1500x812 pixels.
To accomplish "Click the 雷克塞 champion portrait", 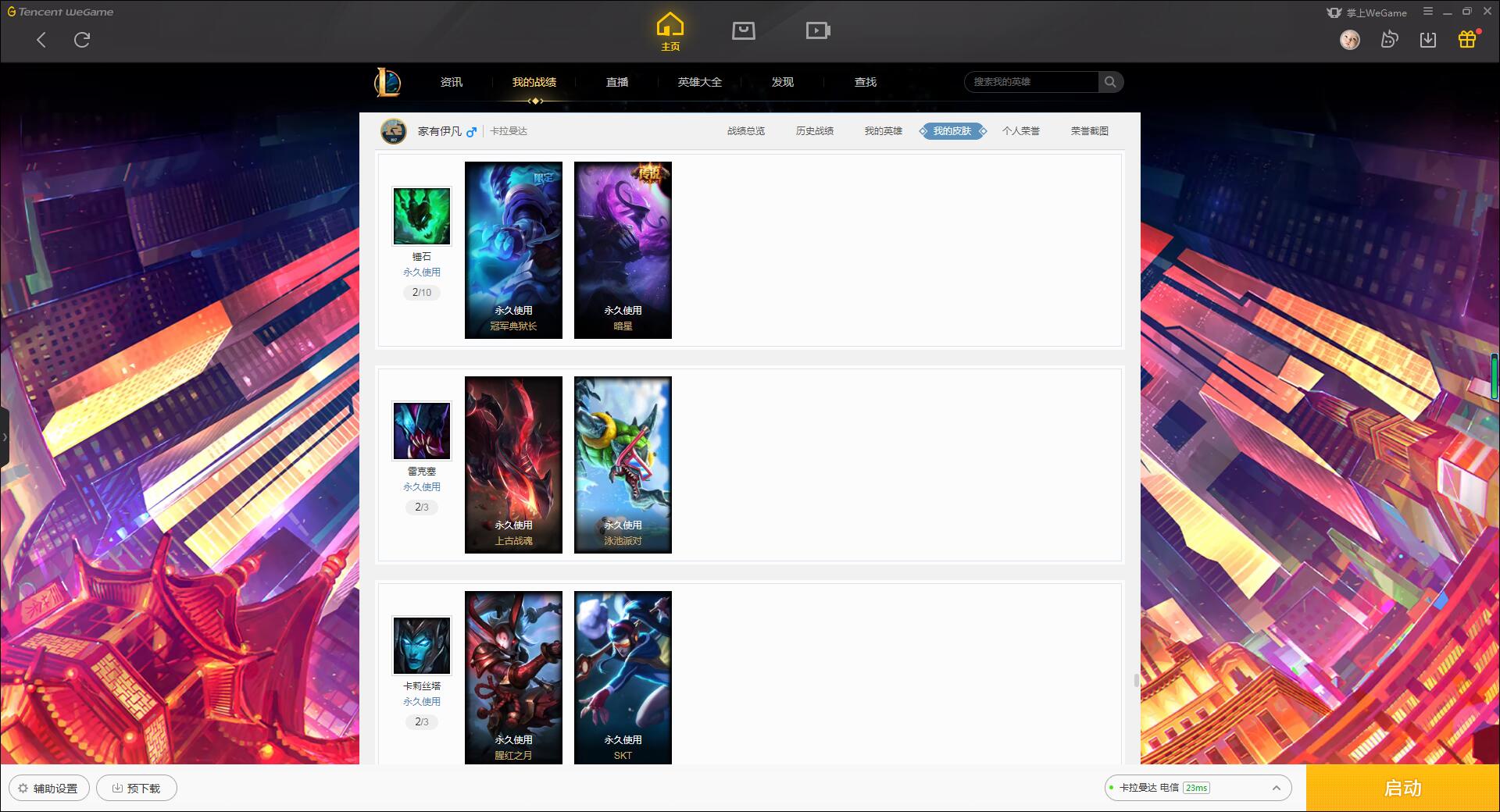I will tap(422, 431).
